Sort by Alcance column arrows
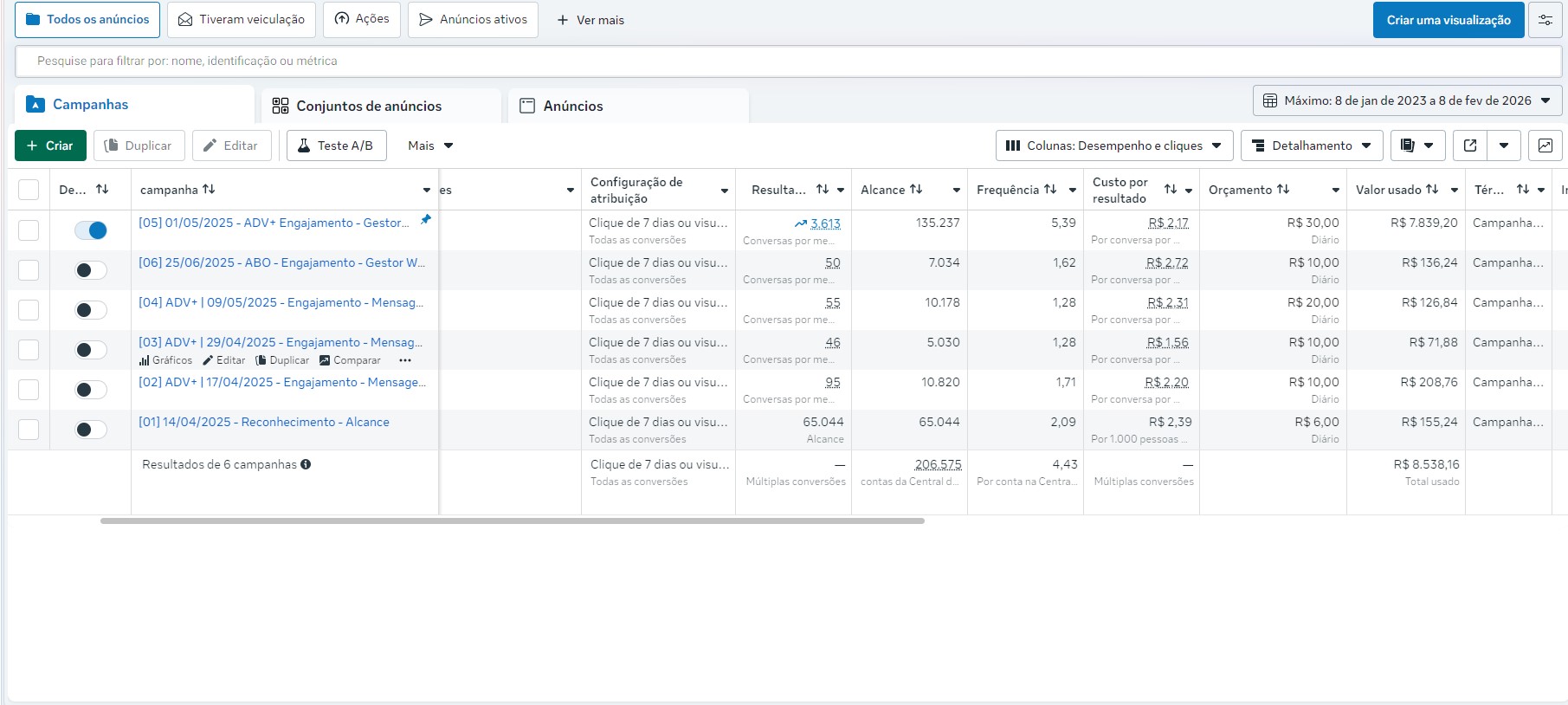 (916, 190)
